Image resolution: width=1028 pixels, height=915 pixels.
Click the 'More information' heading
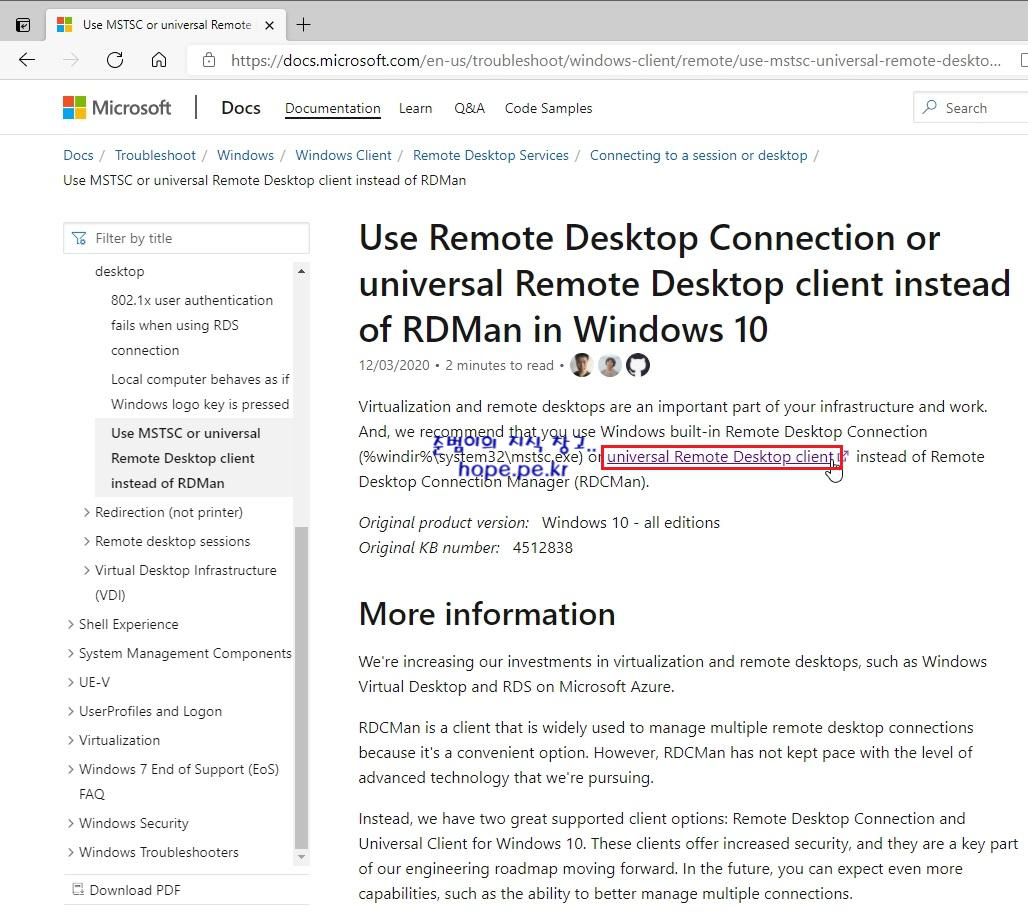coord(486,613)
